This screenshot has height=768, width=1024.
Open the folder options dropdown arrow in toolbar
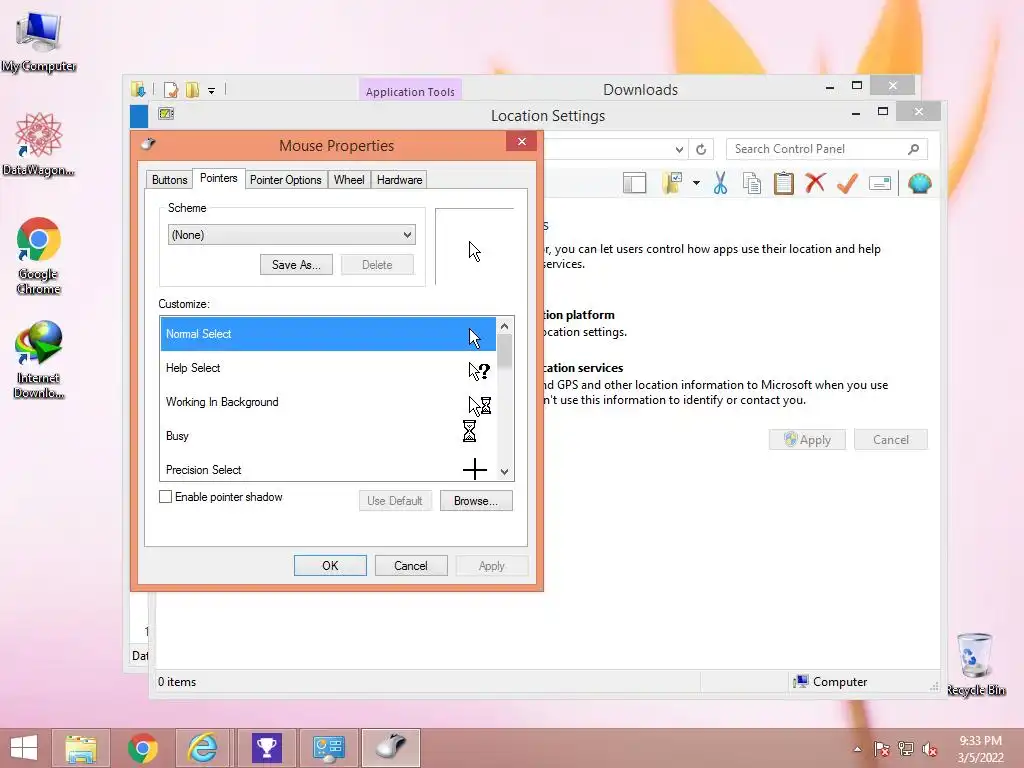point(696,184)
